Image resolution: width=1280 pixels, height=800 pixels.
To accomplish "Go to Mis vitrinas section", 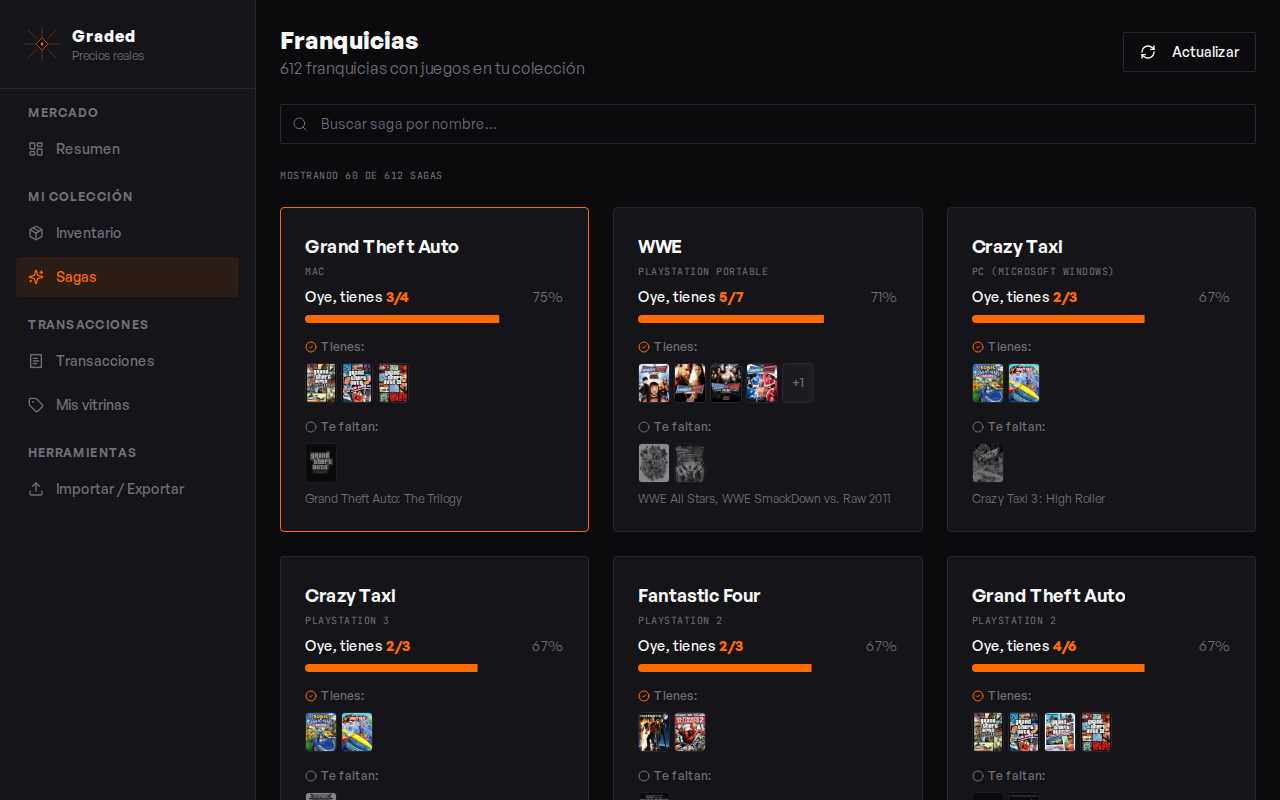I will coord(92,405).
